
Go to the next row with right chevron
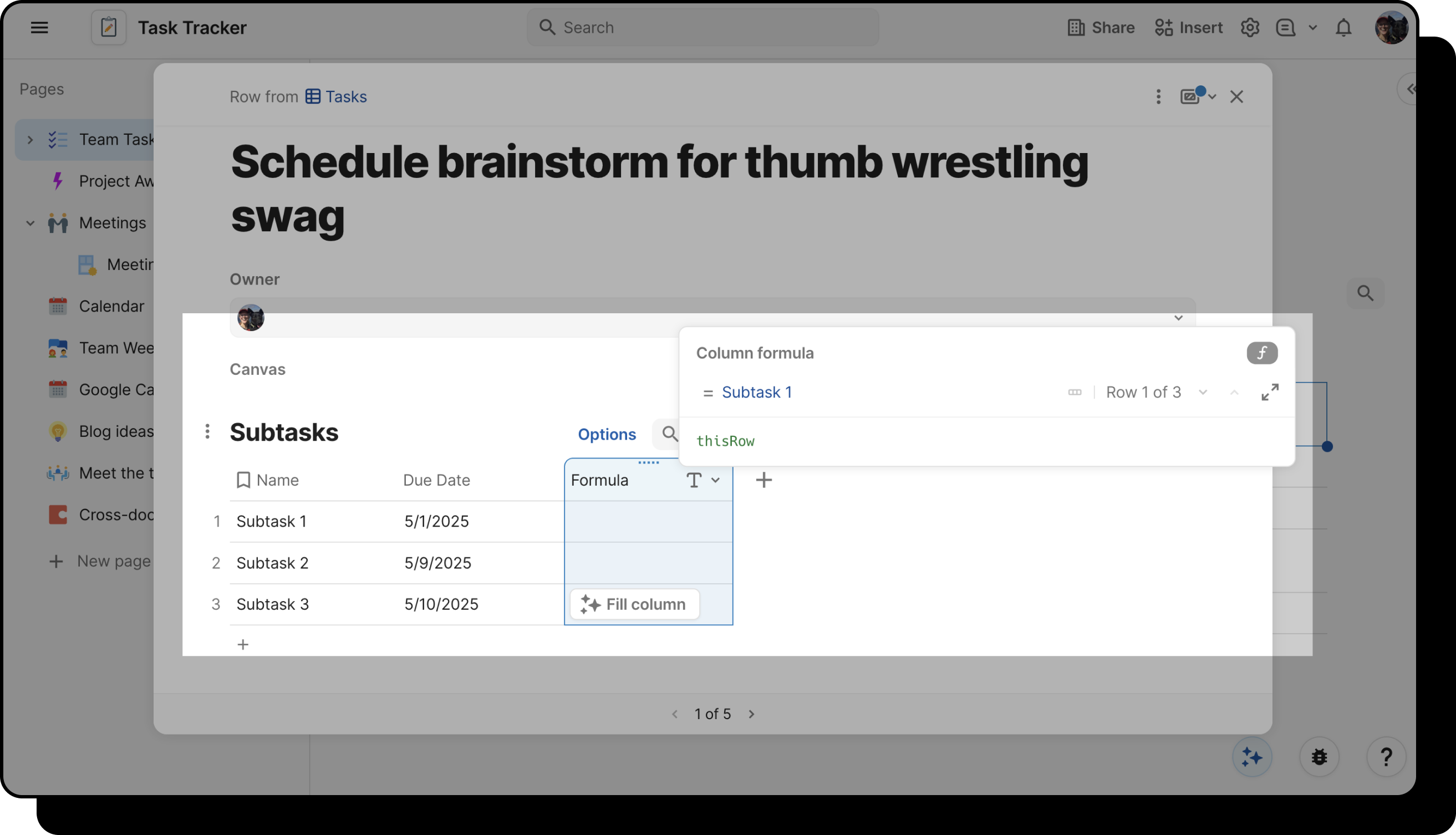coord(751,714)
